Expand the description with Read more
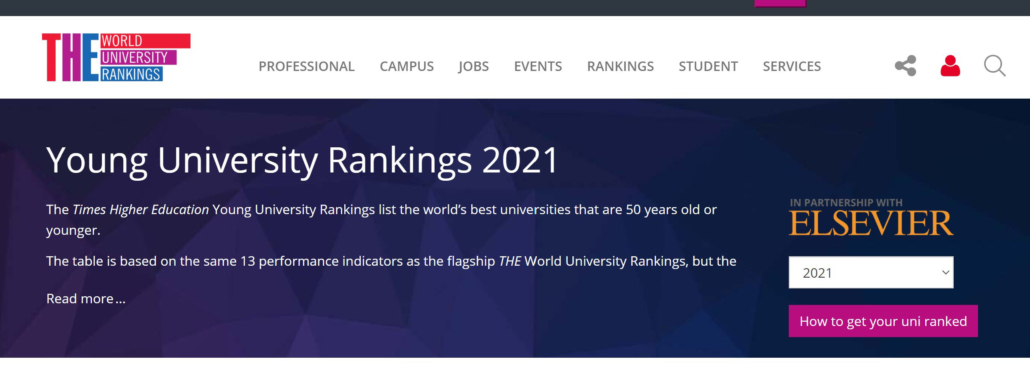This screenshot has height=373, width=1030. click(x=85, y=299)
